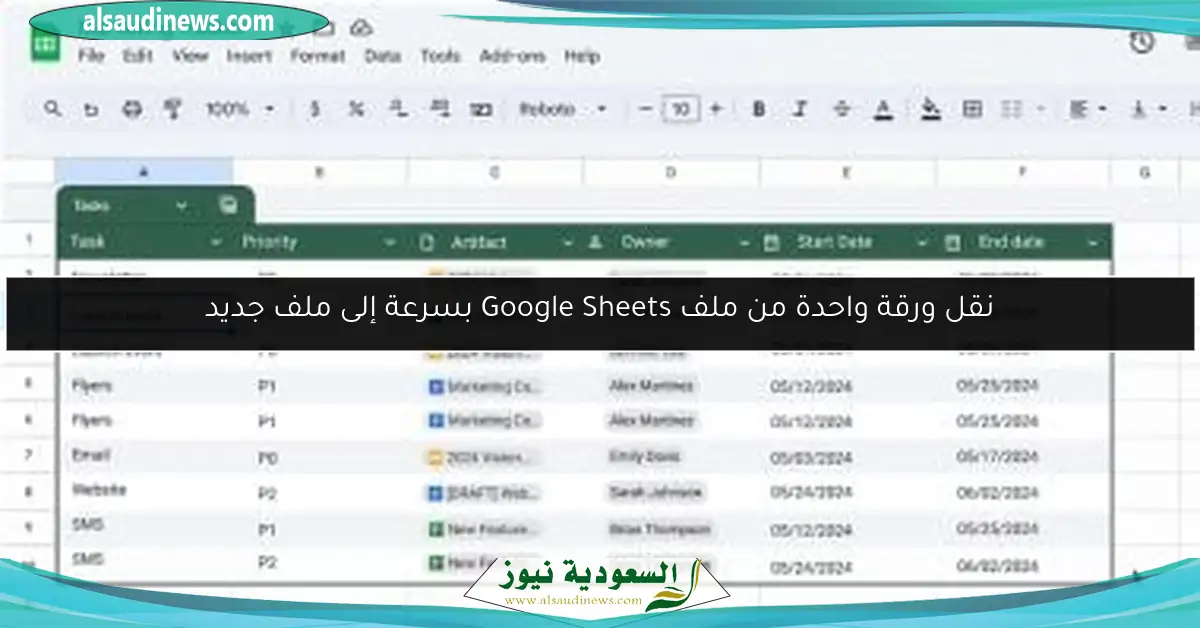This screenshot has width=1200, height=628.
Task: Expand the Tasks table name dropdown
Action: (x=181, y=206)
